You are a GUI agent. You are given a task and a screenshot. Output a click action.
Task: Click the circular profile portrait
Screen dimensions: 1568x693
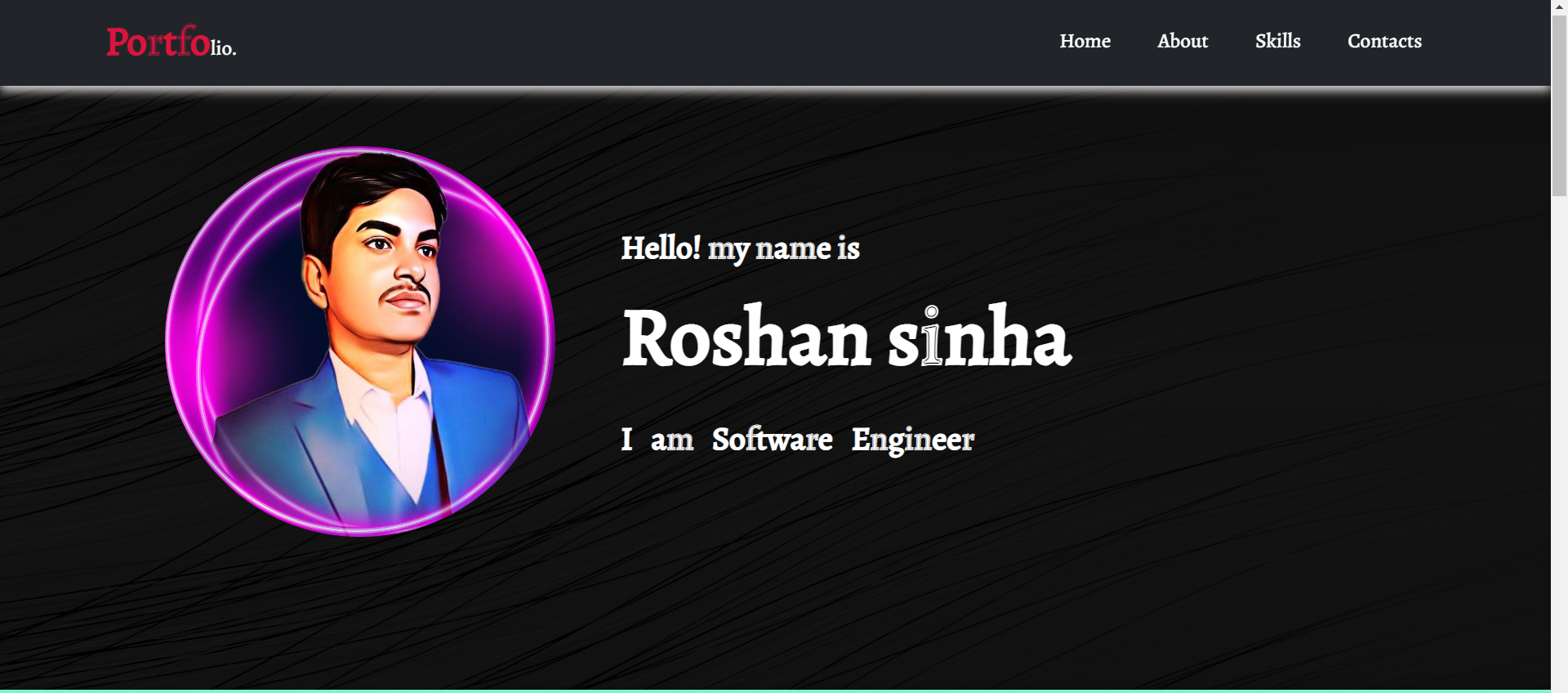coord(360,342)
